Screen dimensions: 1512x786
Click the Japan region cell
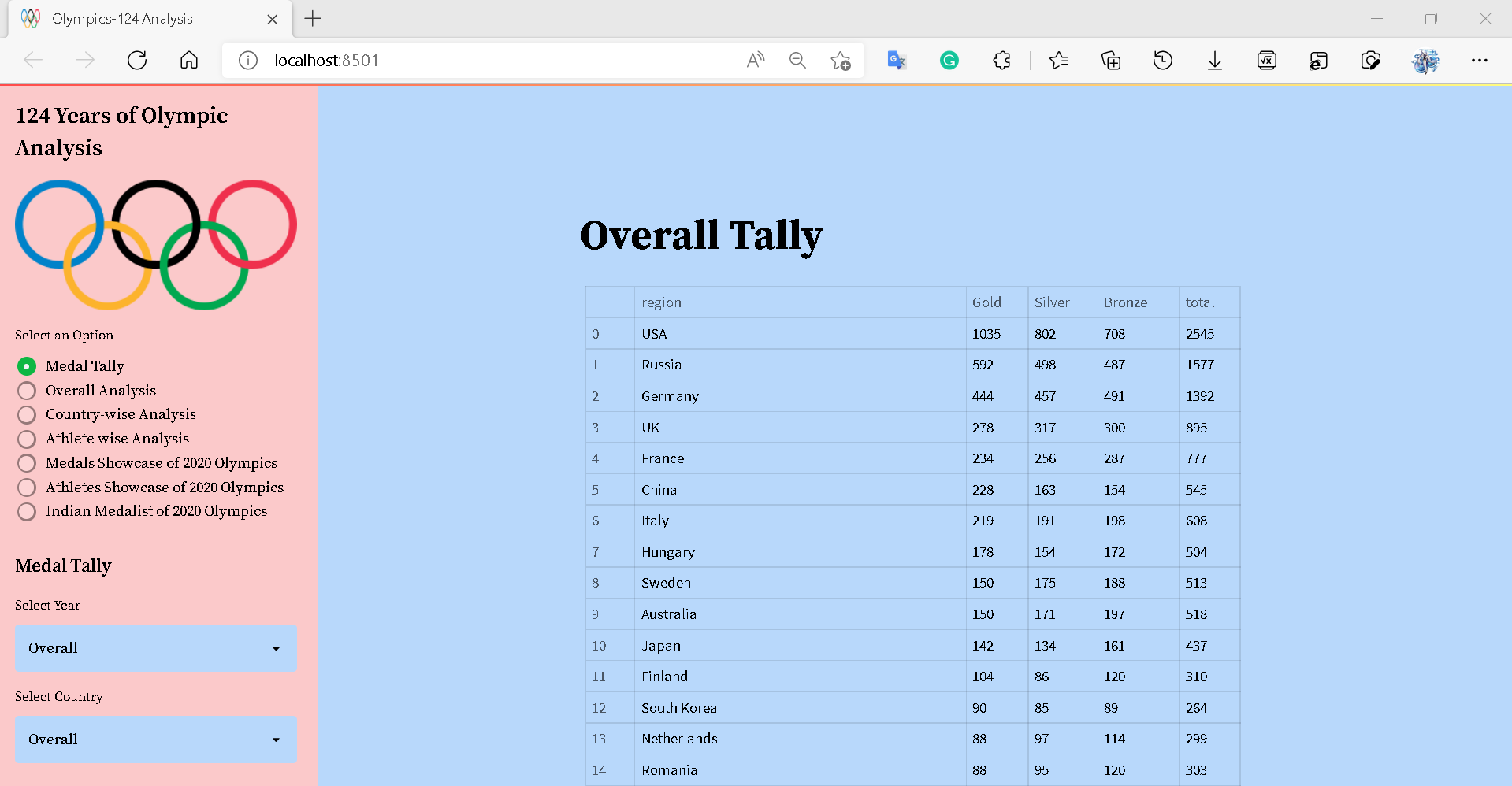click(801, 646)
